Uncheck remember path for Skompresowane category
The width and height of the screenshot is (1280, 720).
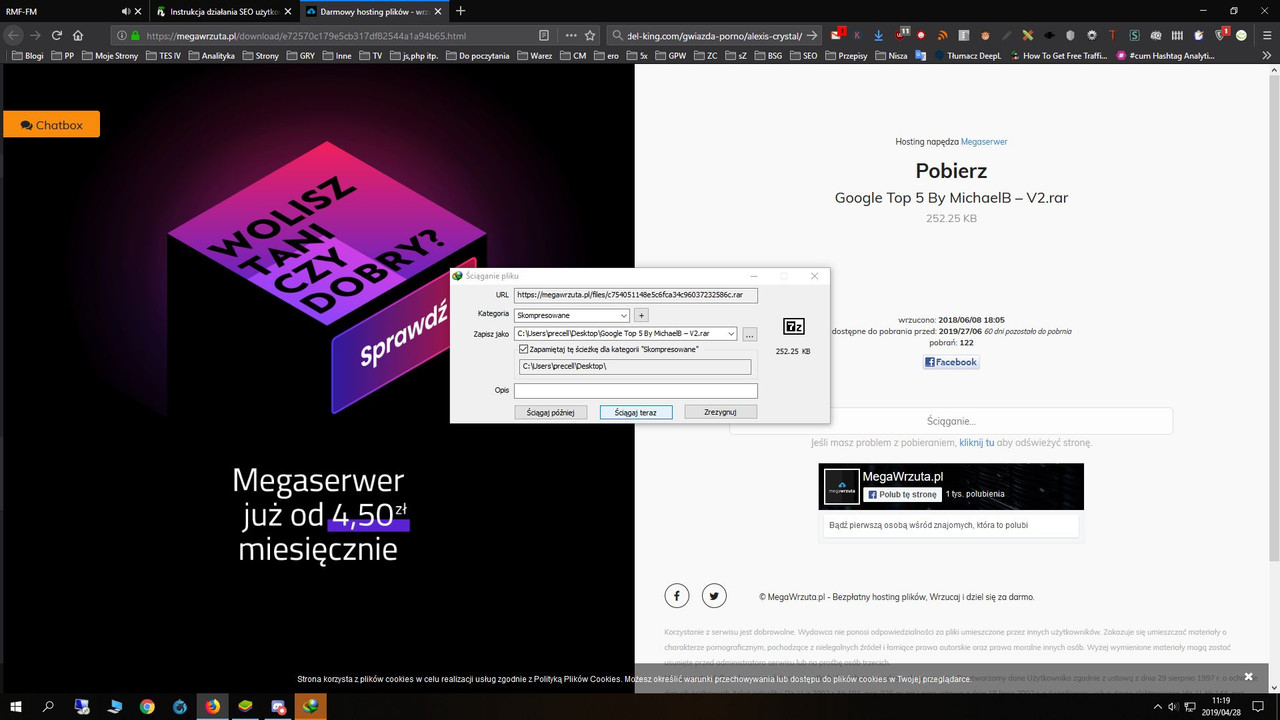pos(524,349)
